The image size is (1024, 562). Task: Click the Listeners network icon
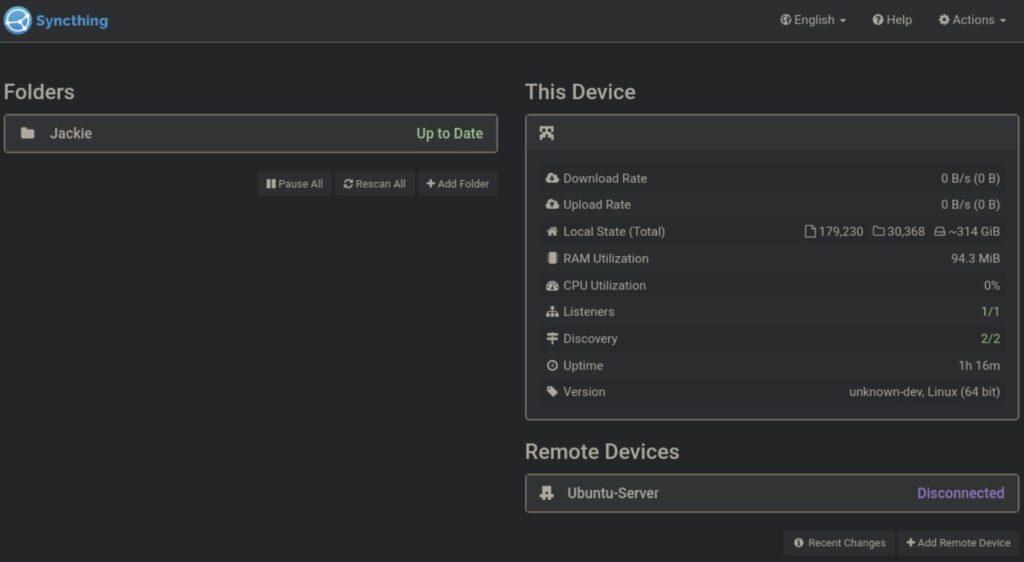tap(552, 312)
